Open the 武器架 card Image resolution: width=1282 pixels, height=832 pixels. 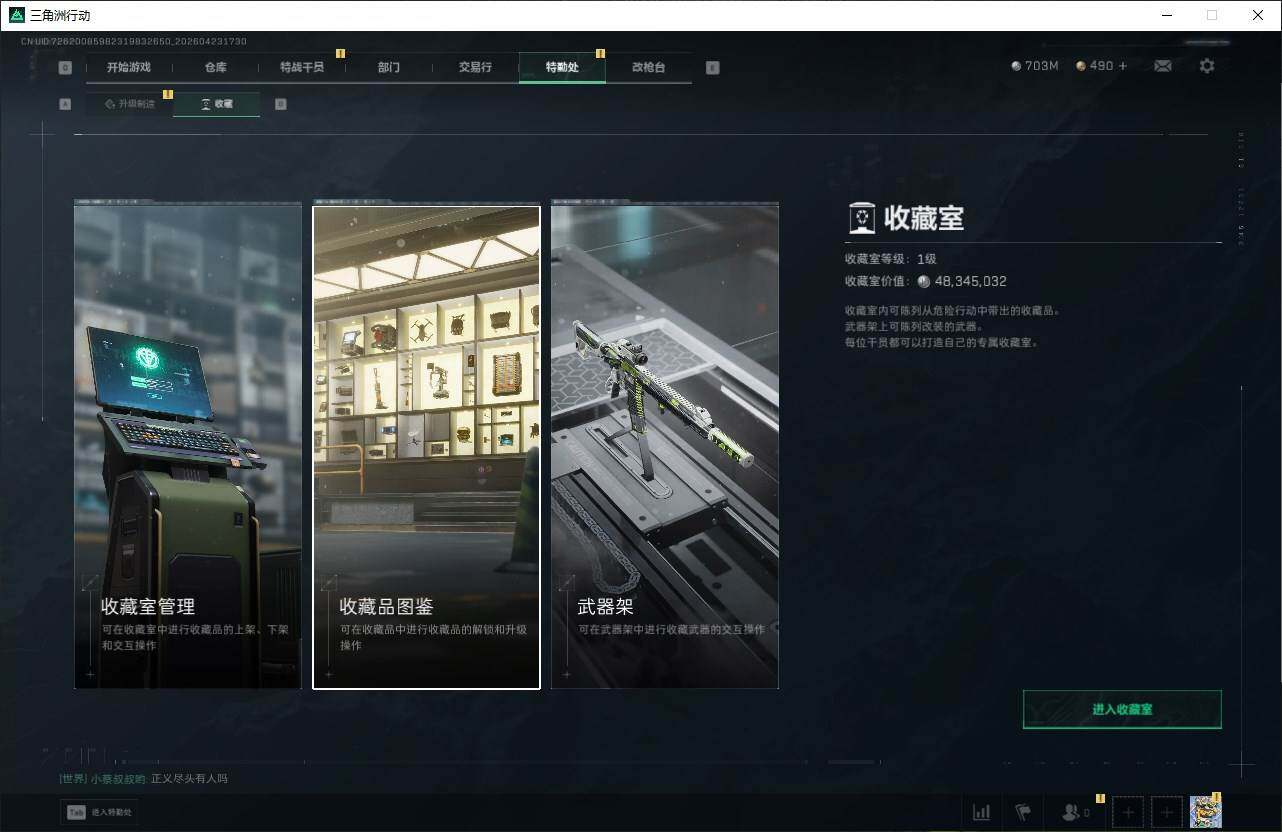click(664, 445)
